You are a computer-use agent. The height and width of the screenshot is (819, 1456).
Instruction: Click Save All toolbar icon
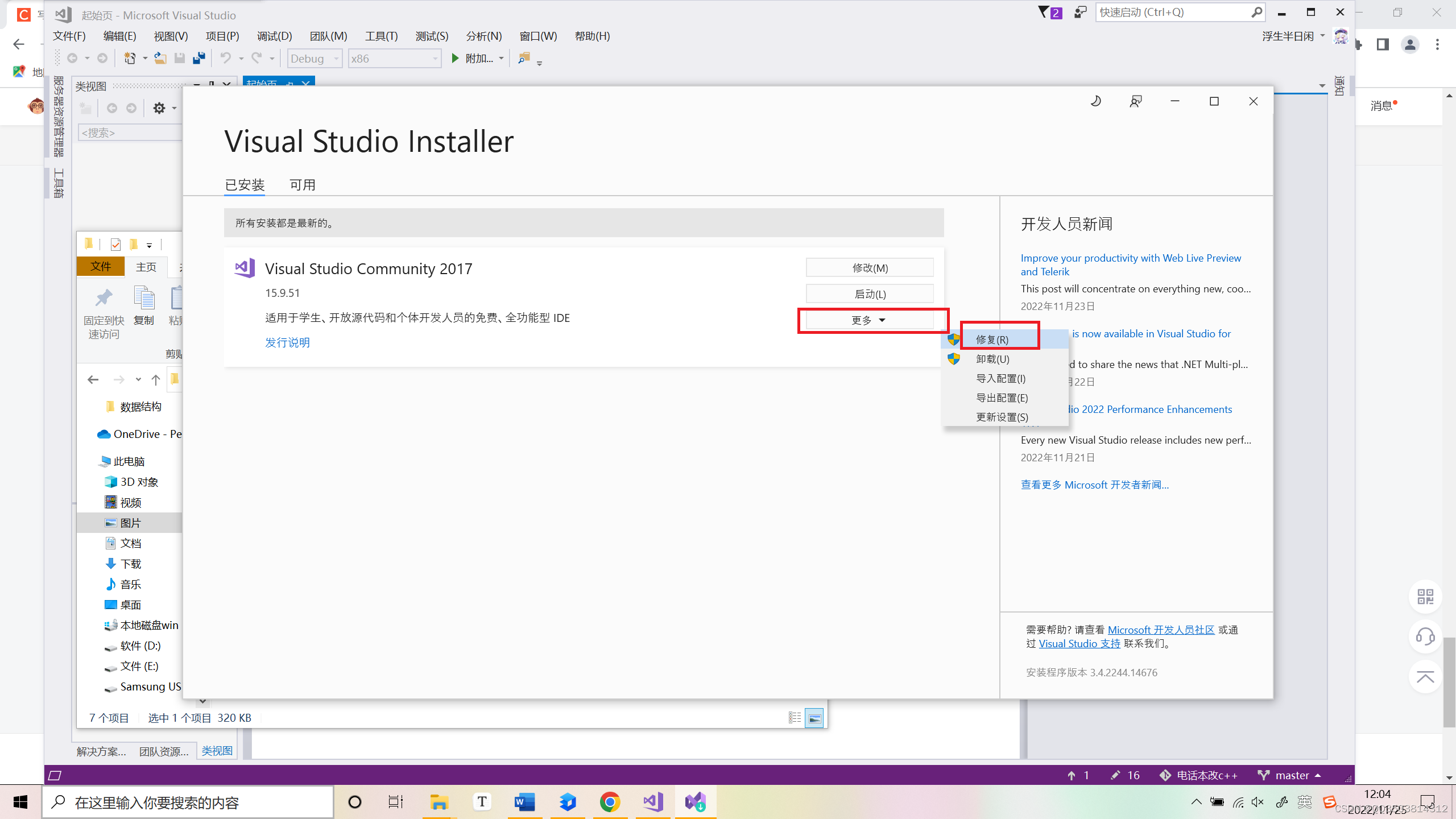pyautogui.click(x=199, y=59)
